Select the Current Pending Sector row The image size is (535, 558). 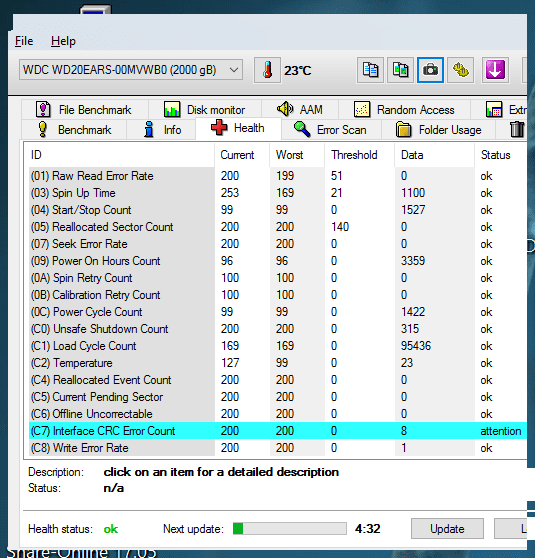point(278,397)
